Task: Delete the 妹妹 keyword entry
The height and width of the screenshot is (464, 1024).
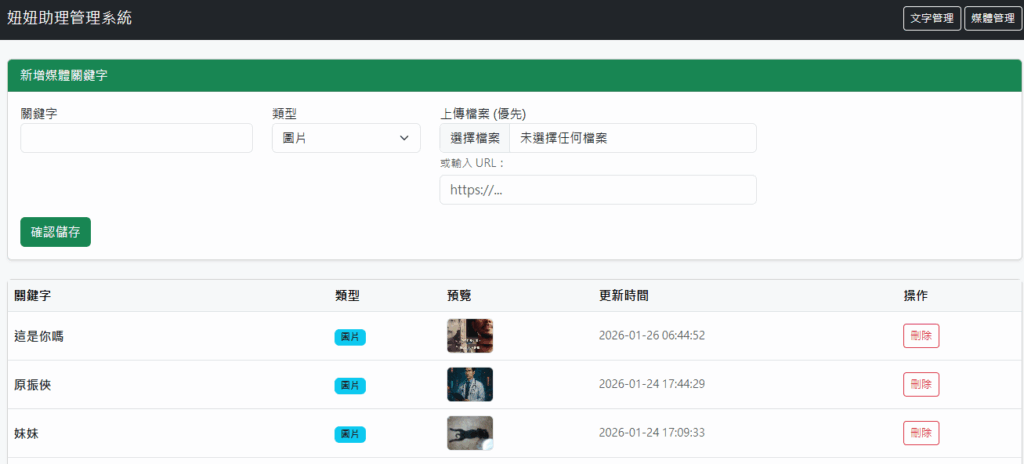Action: [x=920, y=433]
